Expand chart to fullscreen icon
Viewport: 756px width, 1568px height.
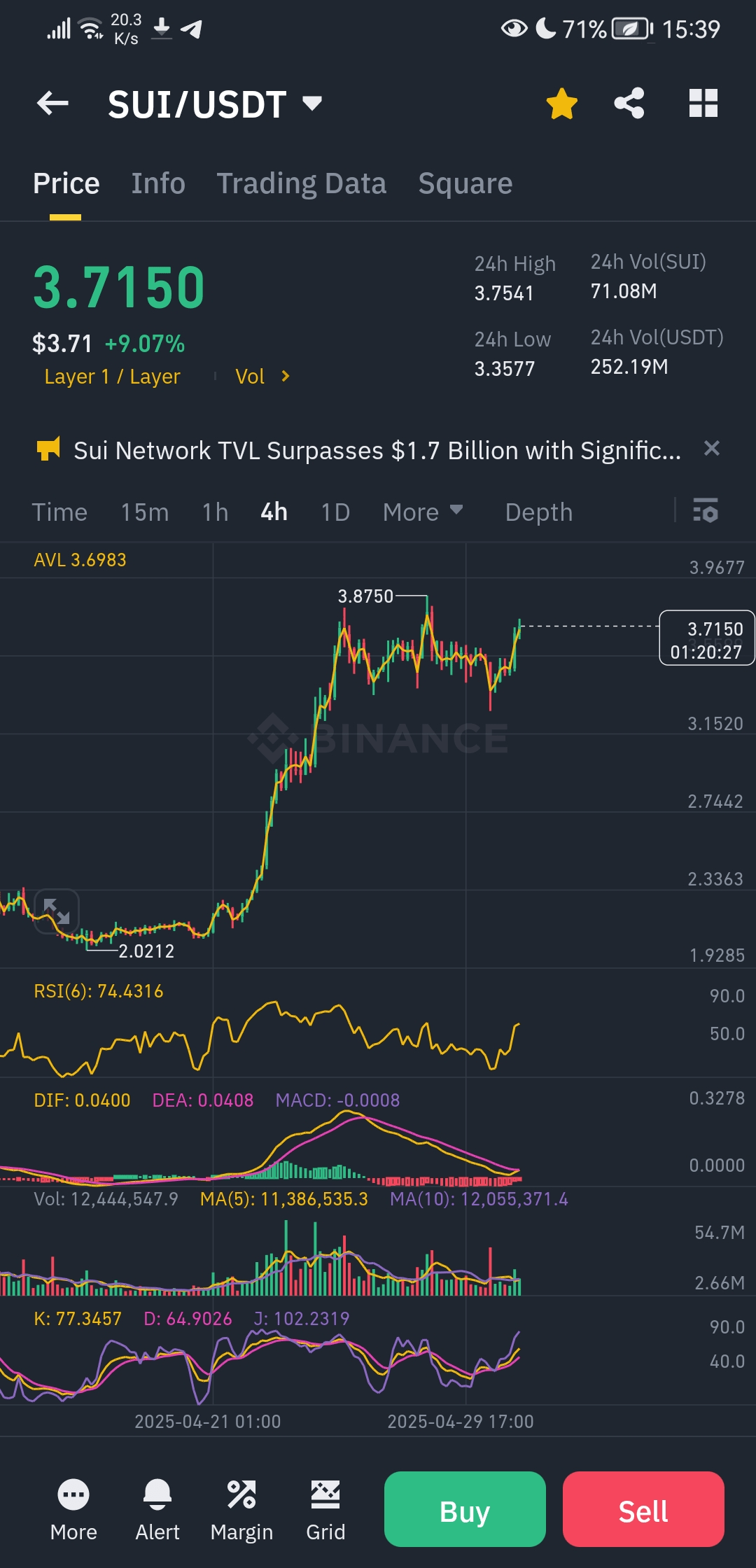click(57, 911)
